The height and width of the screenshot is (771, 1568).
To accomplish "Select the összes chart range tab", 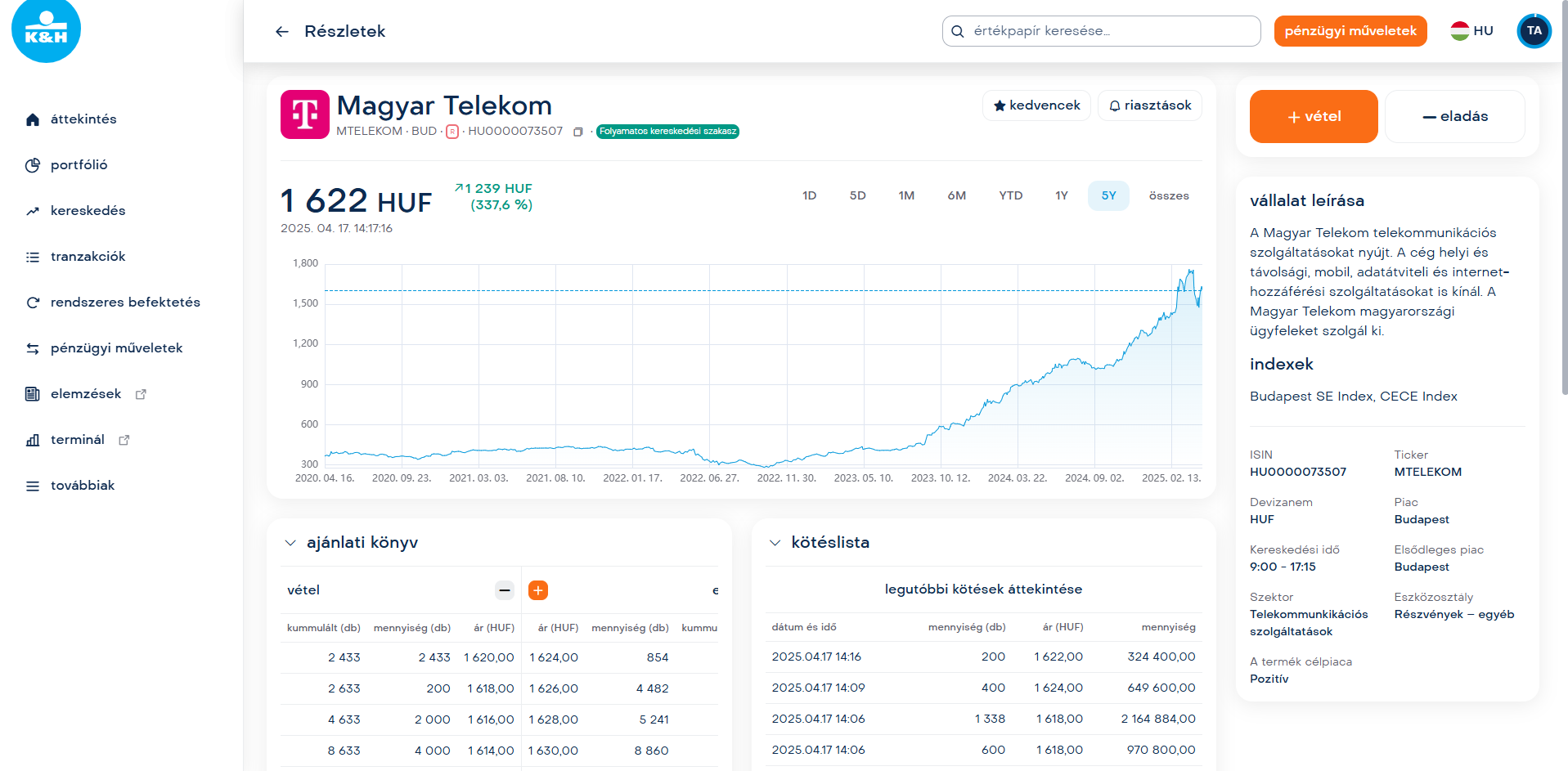I will click(x=1168, y=196).
